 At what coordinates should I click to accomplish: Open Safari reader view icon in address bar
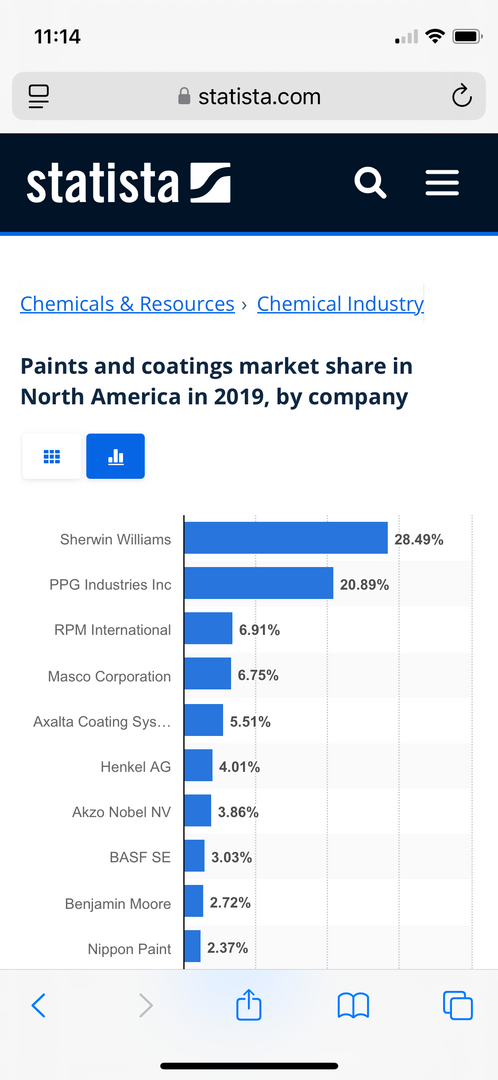(39, 96)
